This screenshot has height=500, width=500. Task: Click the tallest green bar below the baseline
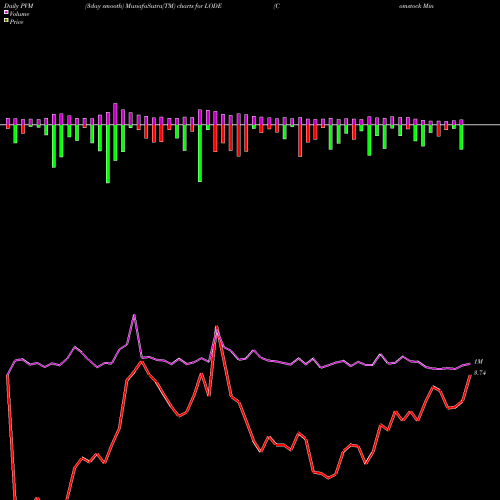click(x=108, y=154)
